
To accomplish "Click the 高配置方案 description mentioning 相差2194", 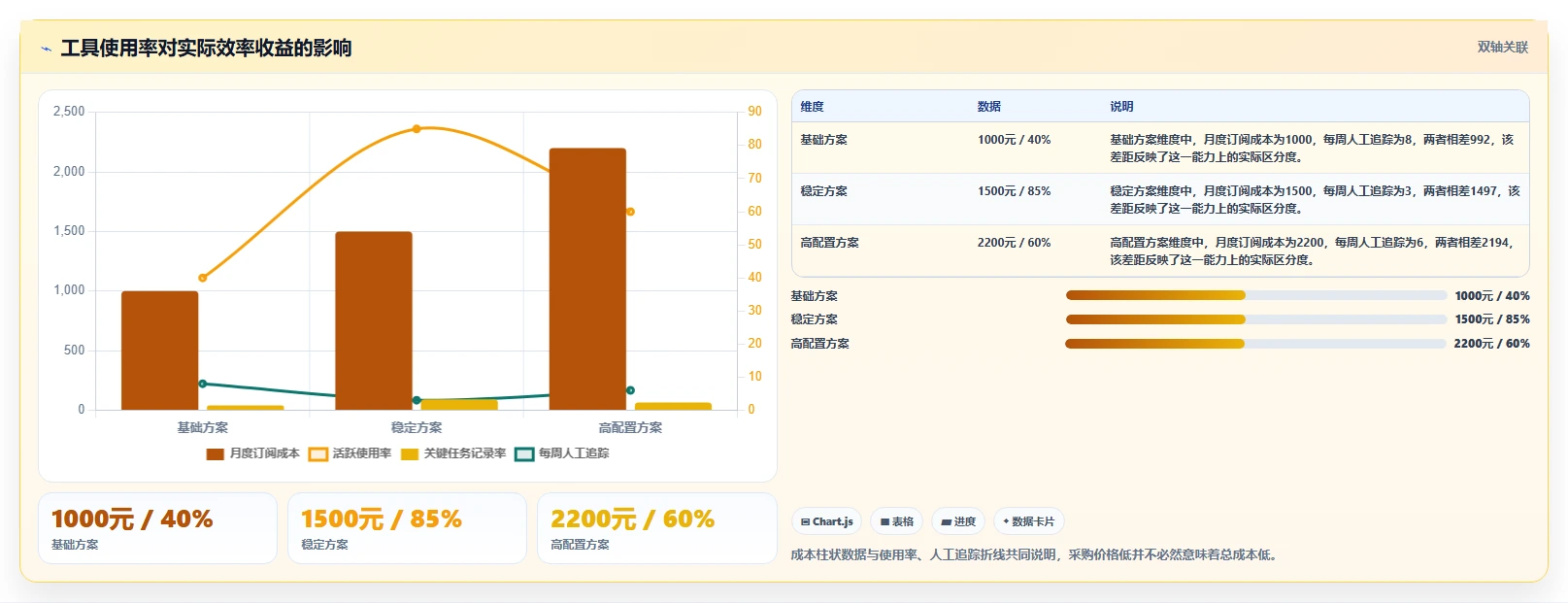I will click(1312, 251).
